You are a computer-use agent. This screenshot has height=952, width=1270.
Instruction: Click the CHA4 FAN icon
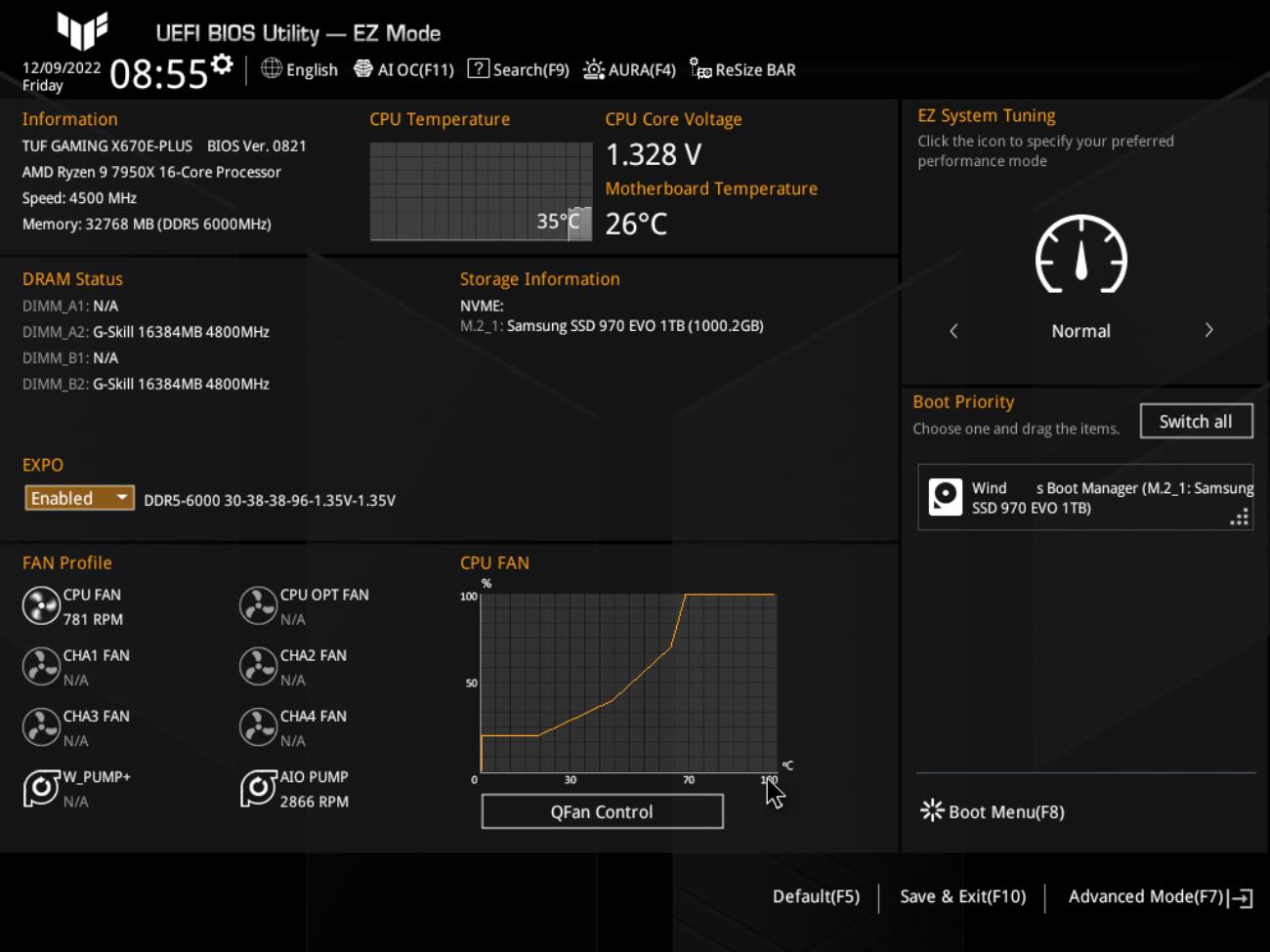tap(258, 726)
